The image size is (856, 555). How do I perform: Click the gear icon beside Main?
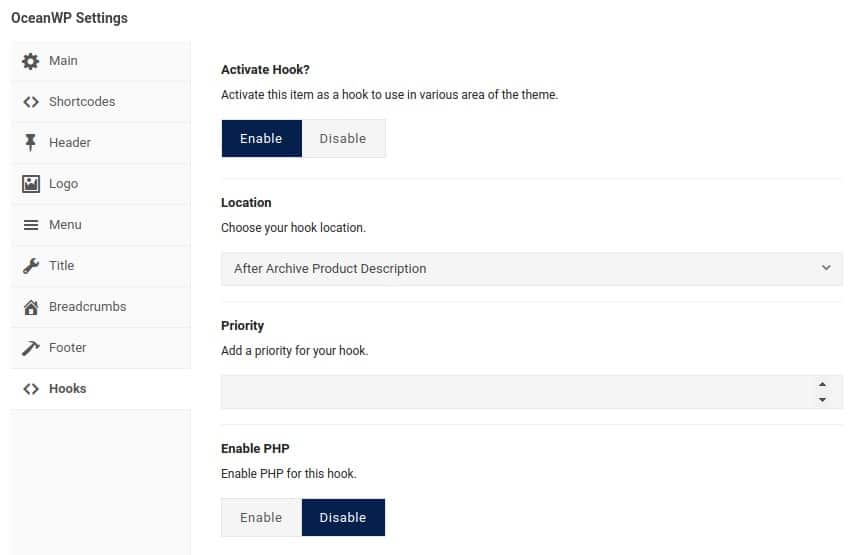pyautogui.click(x=31, y=61)
